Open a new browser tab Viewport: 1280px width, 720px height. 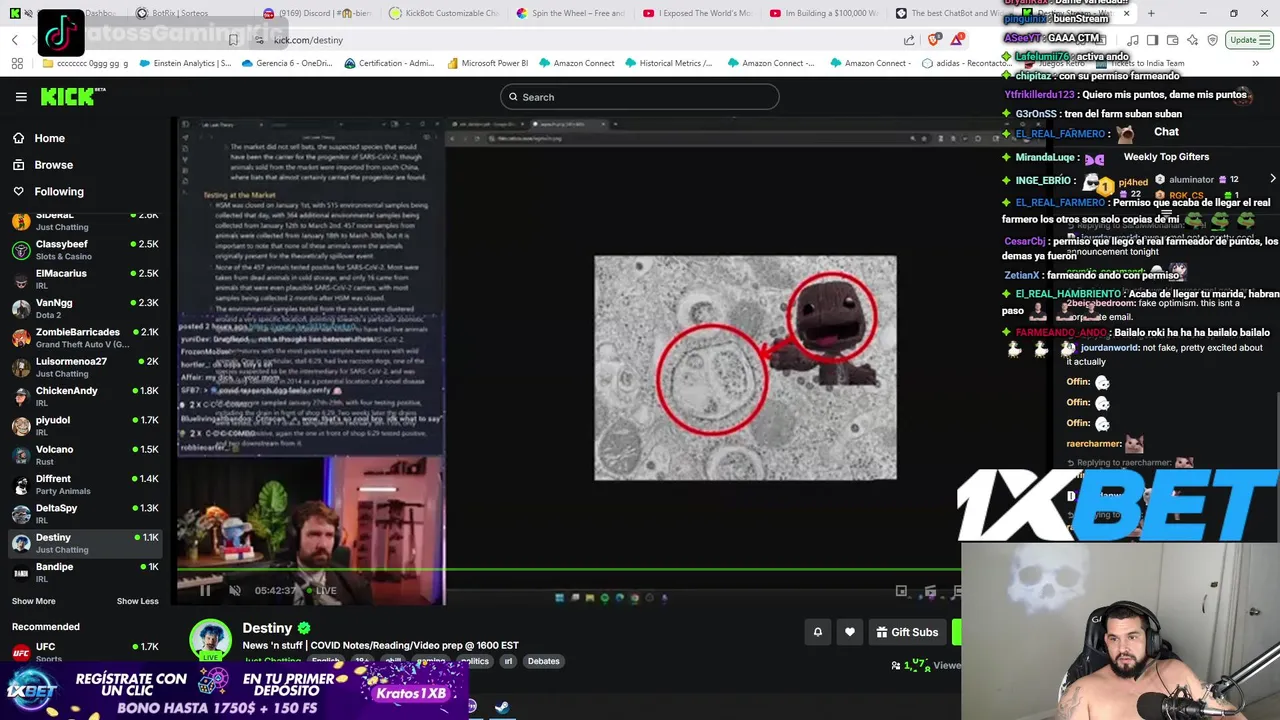(x=1151, y=13)
